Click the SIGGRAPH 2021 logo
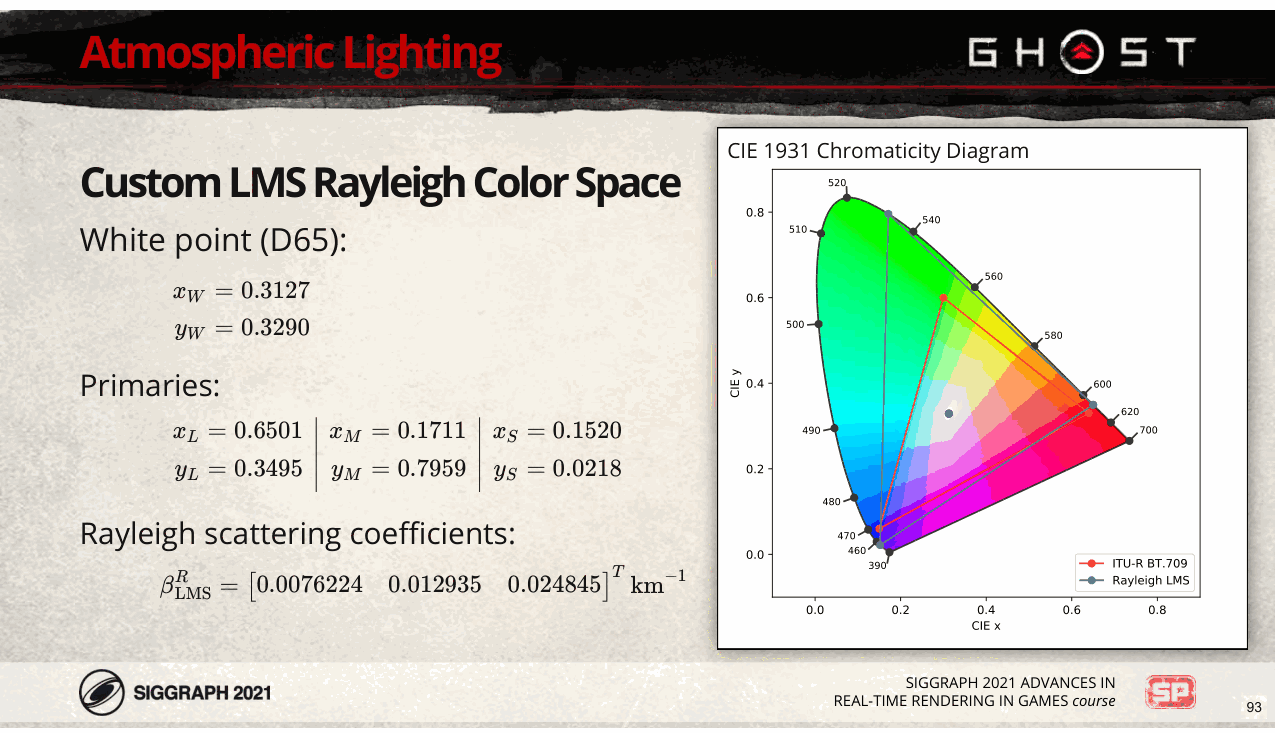The image size is (1275, 733). 175,691
